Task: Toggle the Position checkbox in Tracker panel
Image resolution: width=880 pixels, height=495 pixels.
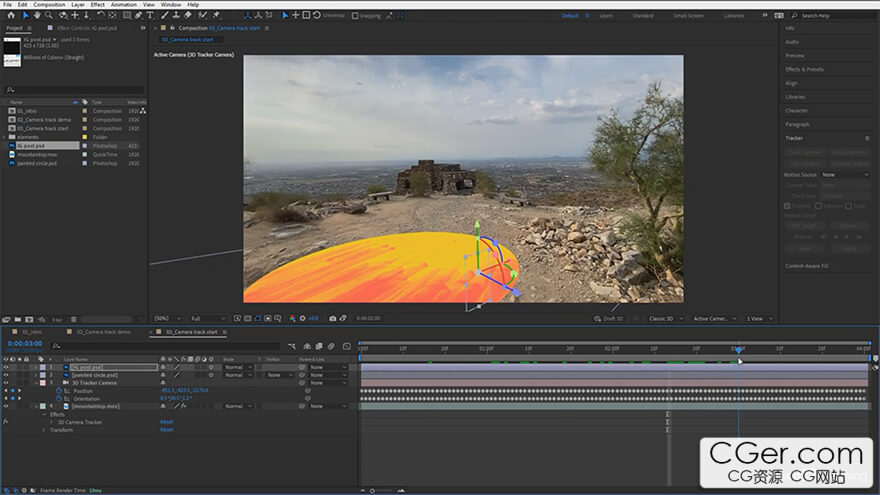Action: (x=787, y=206)
